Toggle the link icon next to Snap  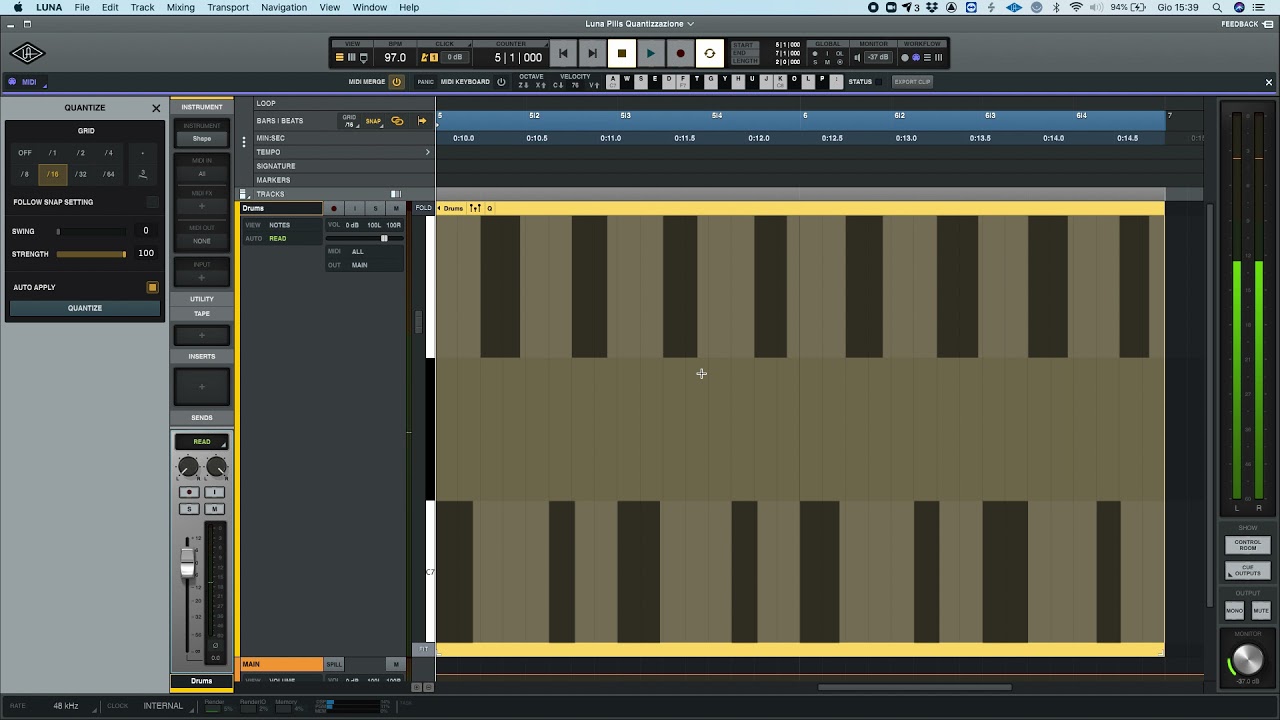[397, 121]
